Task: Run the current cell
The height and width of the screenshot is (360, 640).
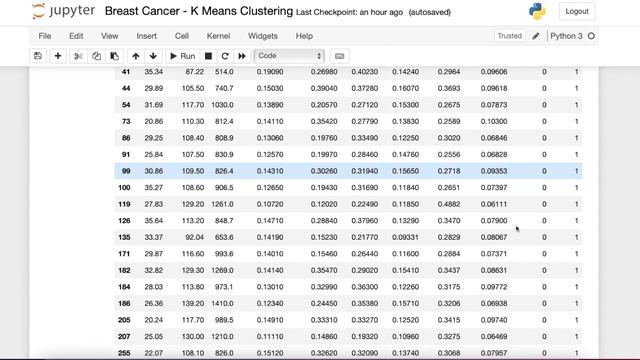Action: (182, 56)
